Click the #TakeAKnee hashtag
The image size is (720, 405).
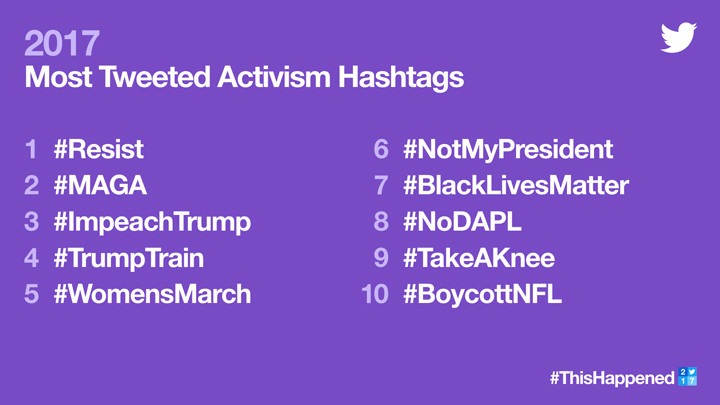click(x=478, y=258)
